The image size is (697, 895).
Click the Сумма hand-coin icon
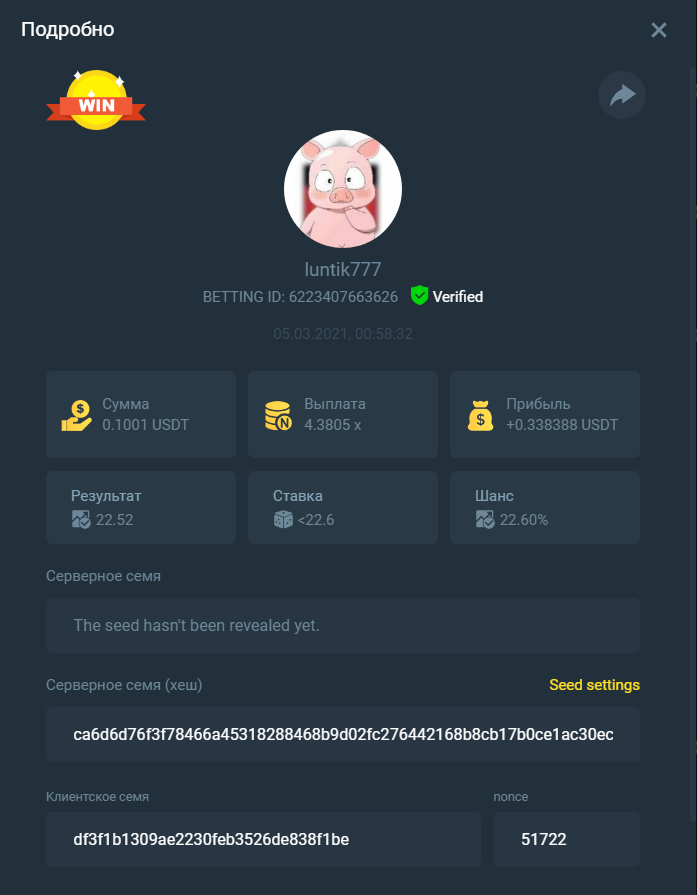pyautogui.click(x=76, y=416)
